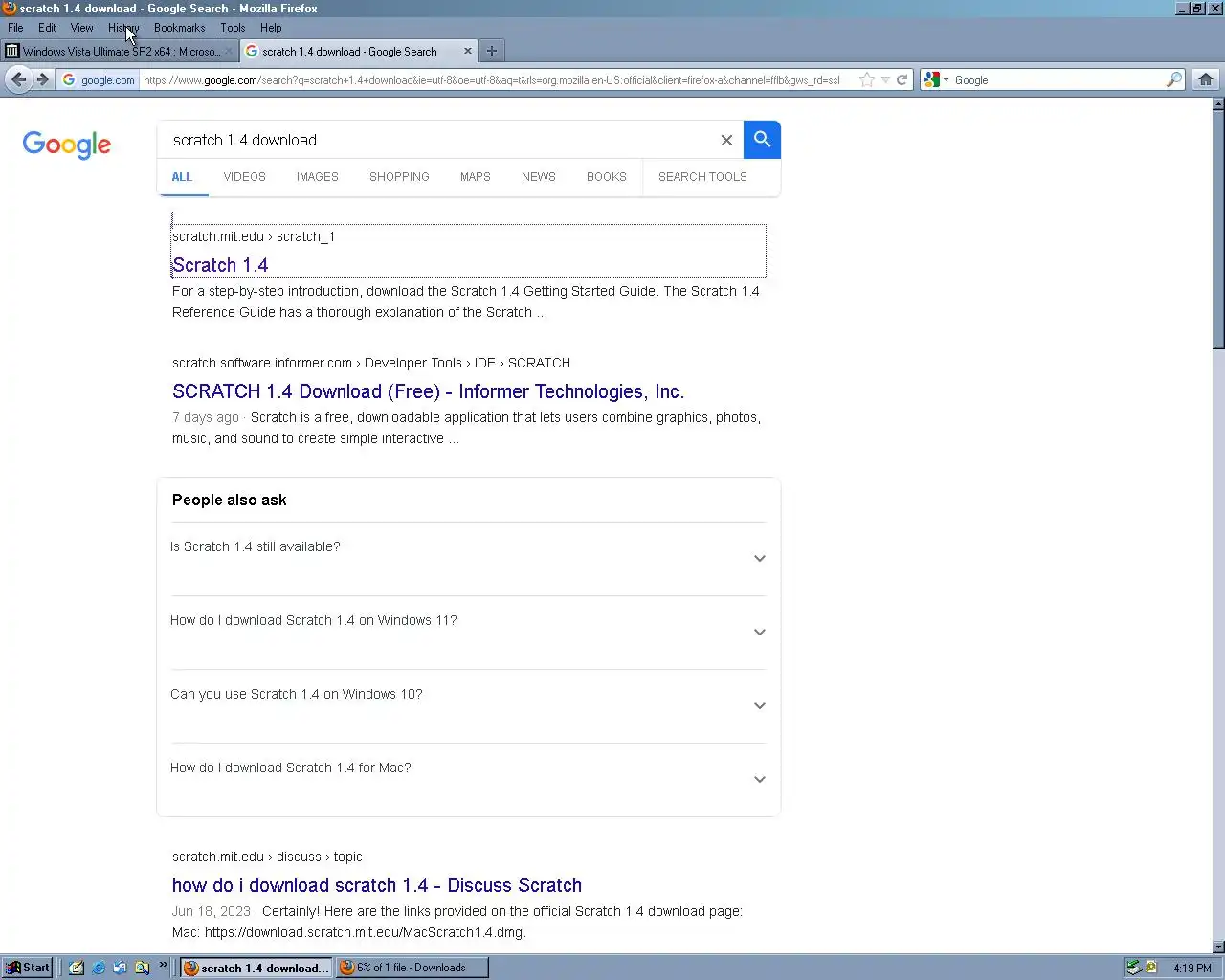Click the bookmark star icon

[867, 80]
